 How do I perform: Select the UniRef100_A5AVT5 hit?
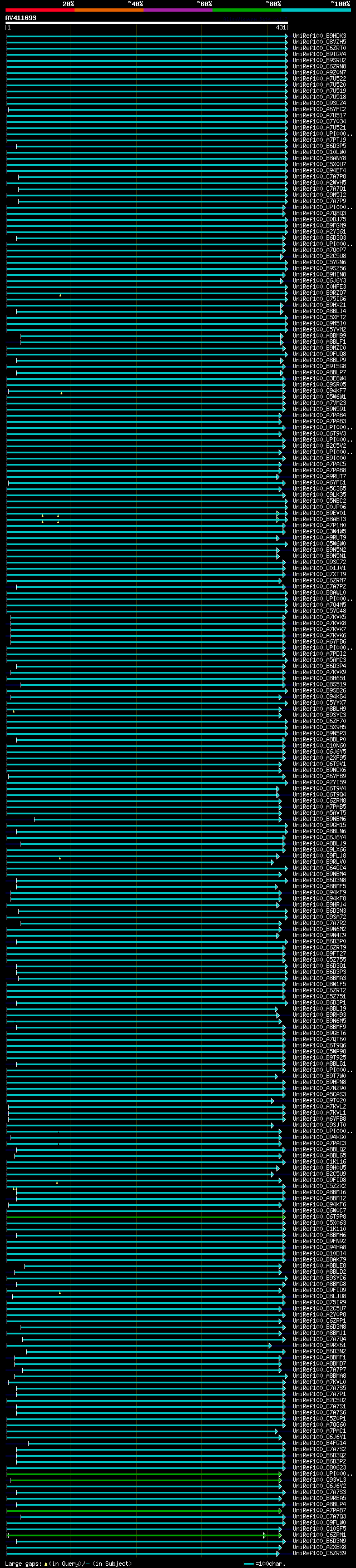pyautogui.click(x=319, y=813)
